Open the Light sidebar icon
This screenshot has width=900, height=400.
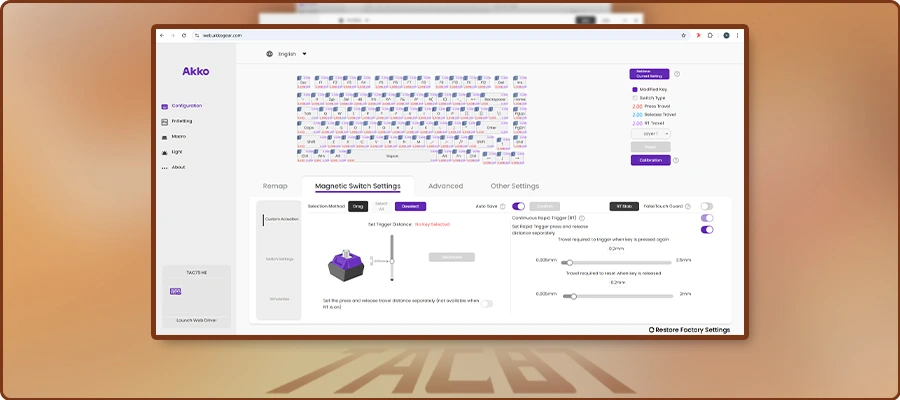[165, 152]
